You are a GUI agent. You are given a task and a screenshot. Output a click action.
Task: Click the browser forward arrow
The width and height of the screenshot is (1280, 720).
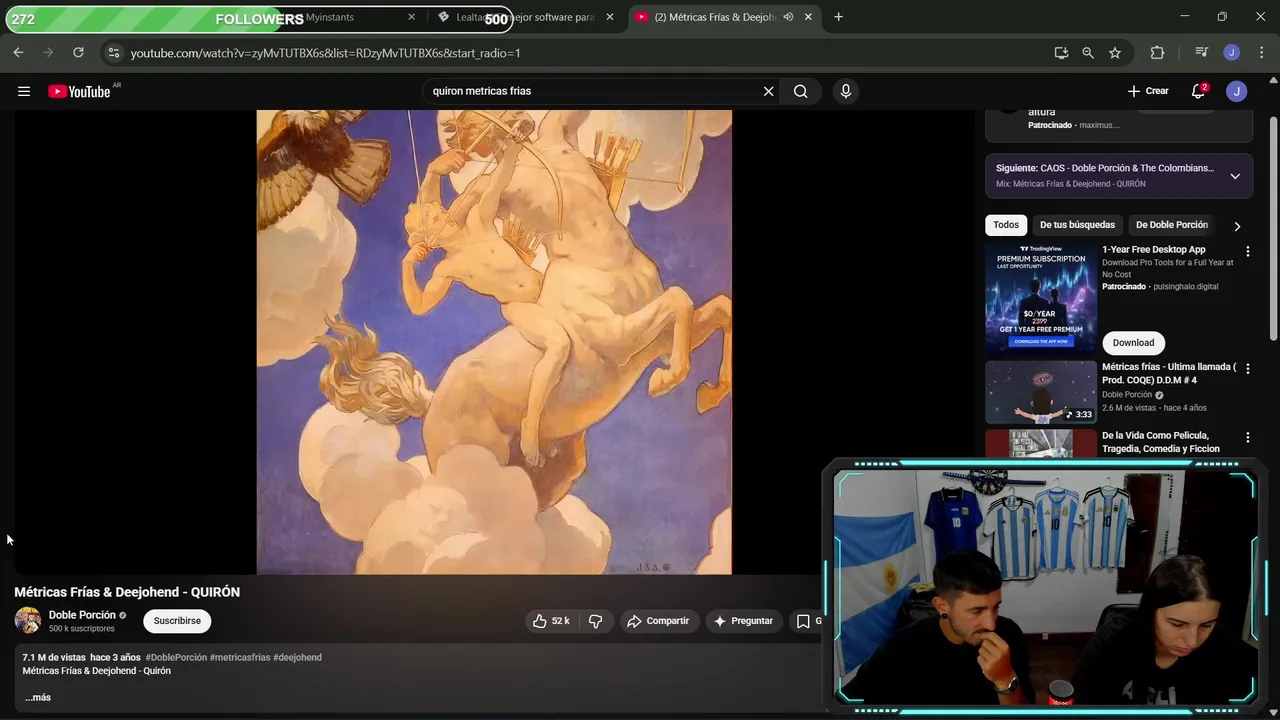click(x=48, y=52)
